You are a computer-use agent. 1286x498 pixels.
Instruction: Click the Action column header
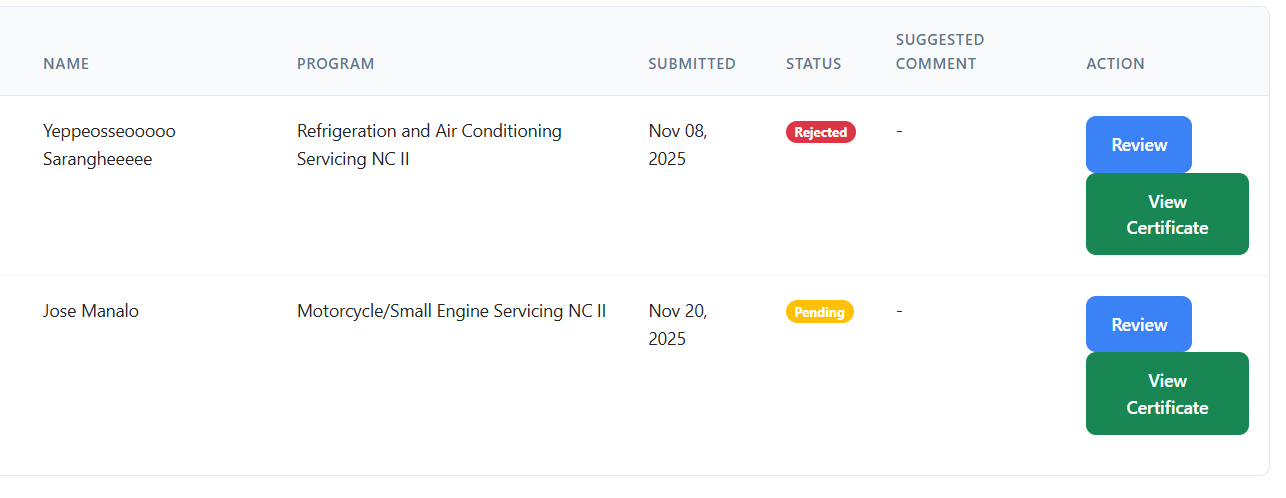(1115, 64)
